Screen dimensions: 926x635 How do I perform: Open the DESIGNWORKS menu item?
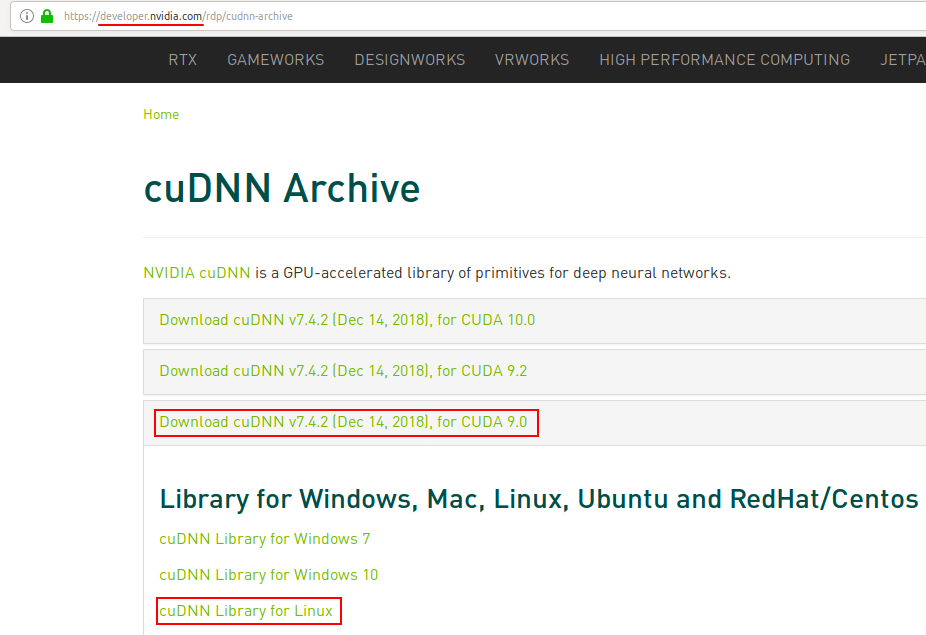pyautogui.click(x=410, y=60)
